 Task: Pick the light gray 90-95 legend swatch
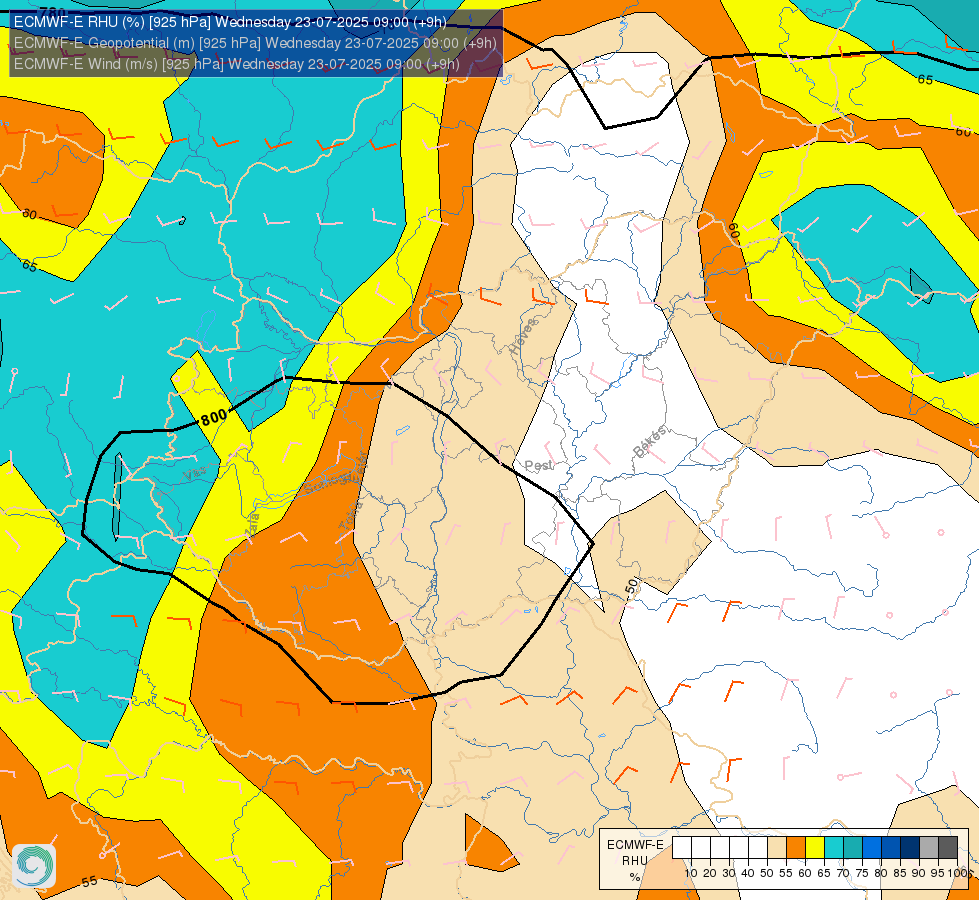coord(929,848)
